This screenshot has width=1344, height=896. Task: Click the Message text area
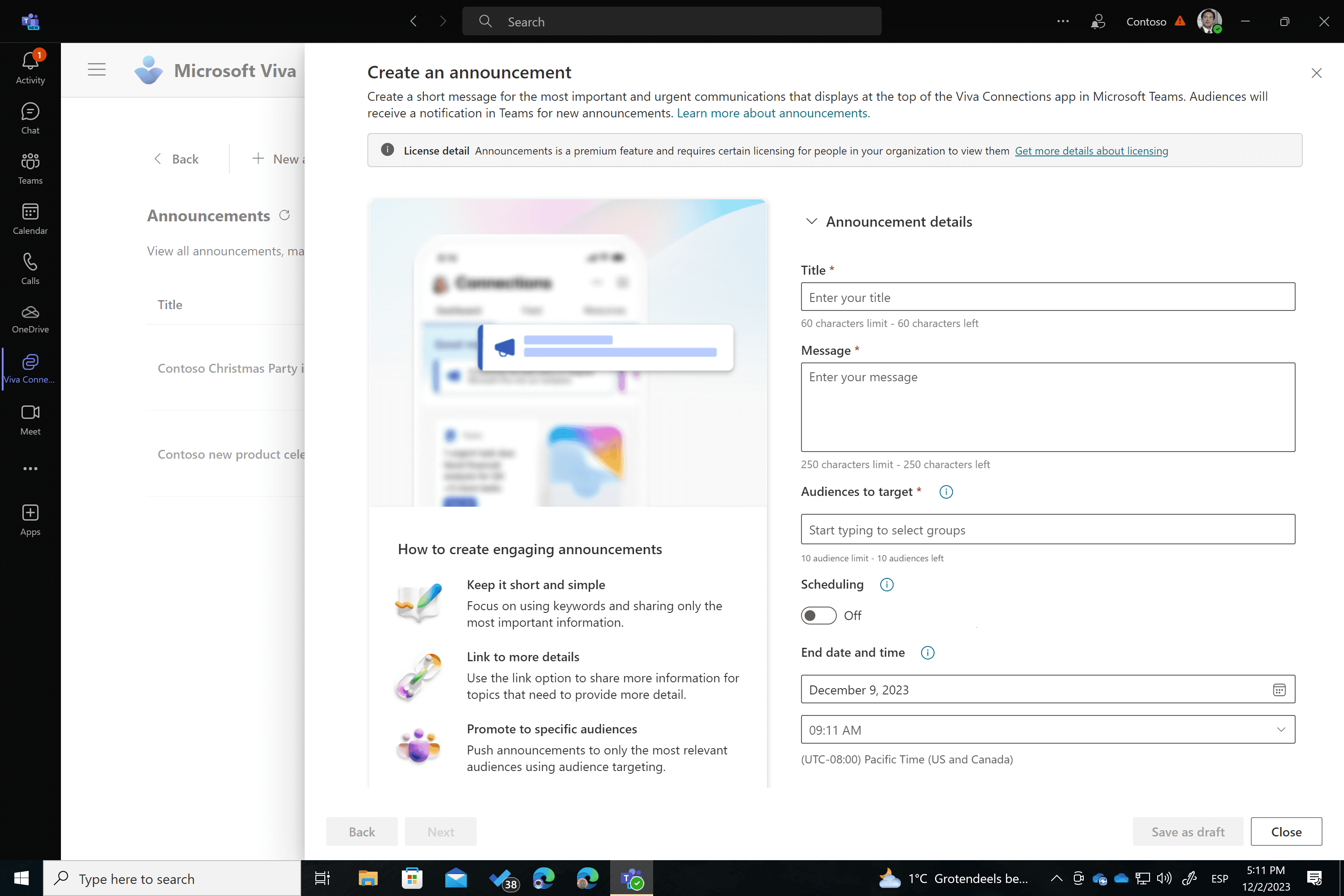click(x=1047, y=407)
